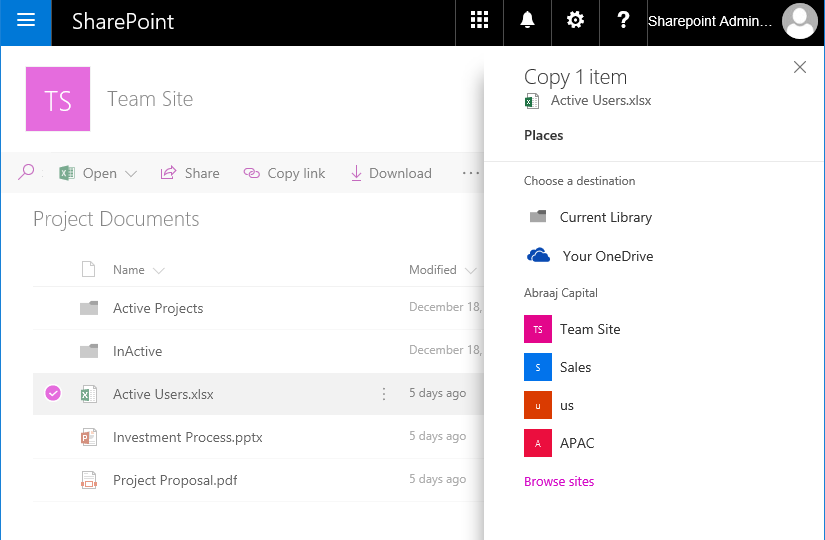
Task: Open the app launcher waffle grid
Action: point(479,21)
